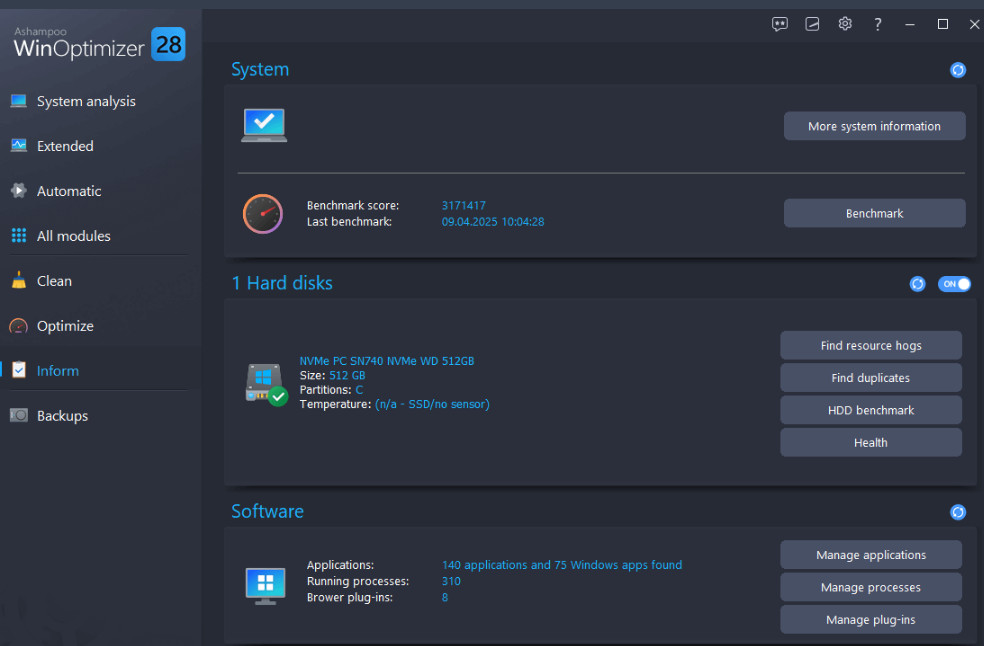
Task: Select the System analysis sidebar icon
Action: coord(18,101)
